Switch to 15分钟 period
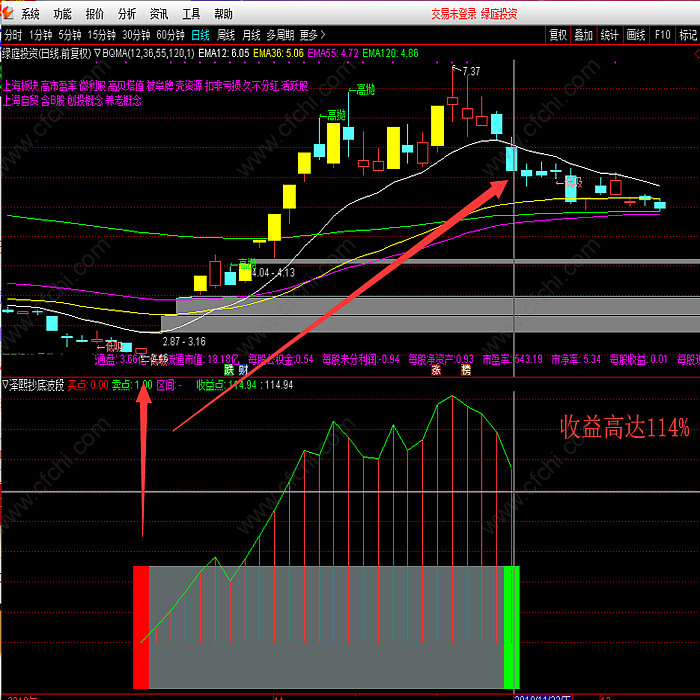700x700 pixels. 102,35
